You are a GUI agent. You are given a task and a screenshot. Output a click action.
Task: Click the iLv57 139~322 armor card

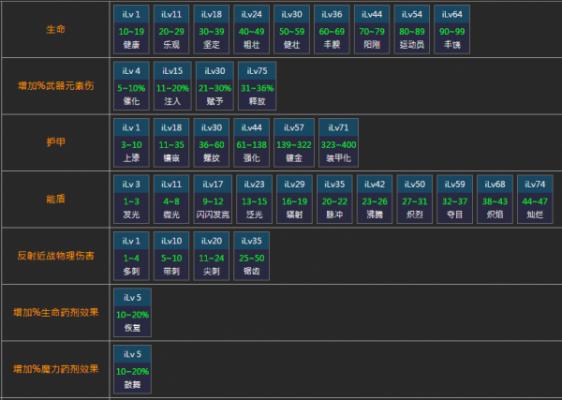[294, 143]
